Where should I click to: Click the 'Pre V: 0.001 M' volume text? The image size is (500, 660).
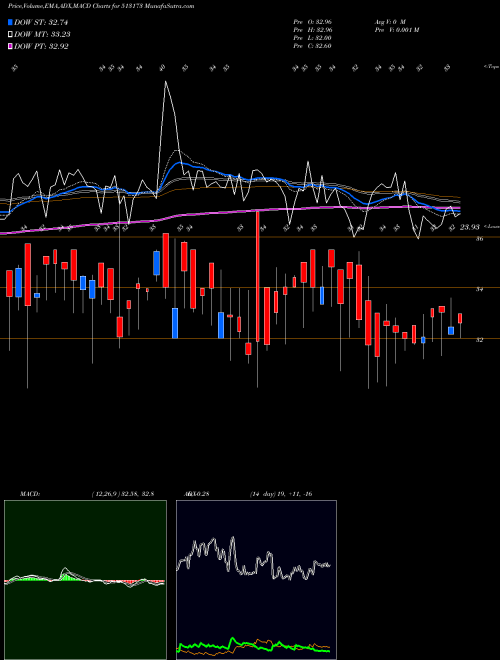point(396,29)
